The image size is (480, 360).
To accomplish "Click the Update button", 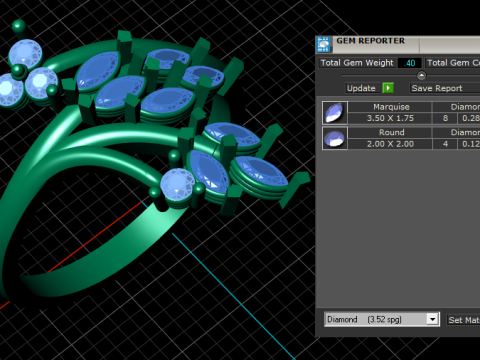I will click(361, 88).
